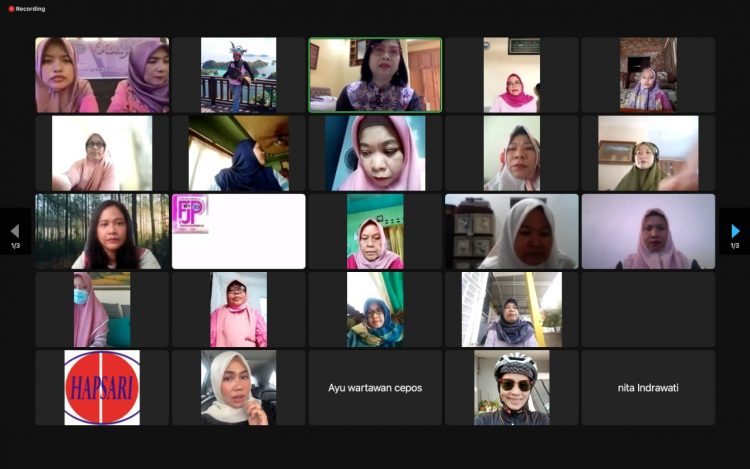Select the tile showing two women together
The image size is (750, 469).
[102, 75]
